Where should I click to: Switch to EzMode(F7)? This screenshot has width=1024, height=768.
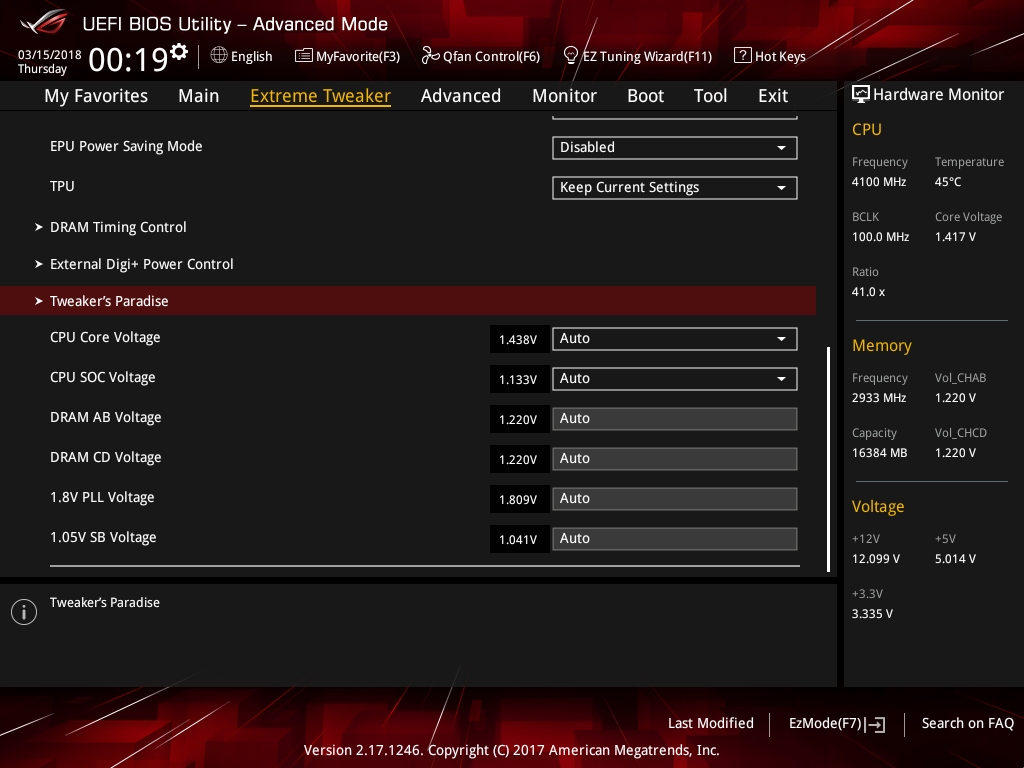836,723
